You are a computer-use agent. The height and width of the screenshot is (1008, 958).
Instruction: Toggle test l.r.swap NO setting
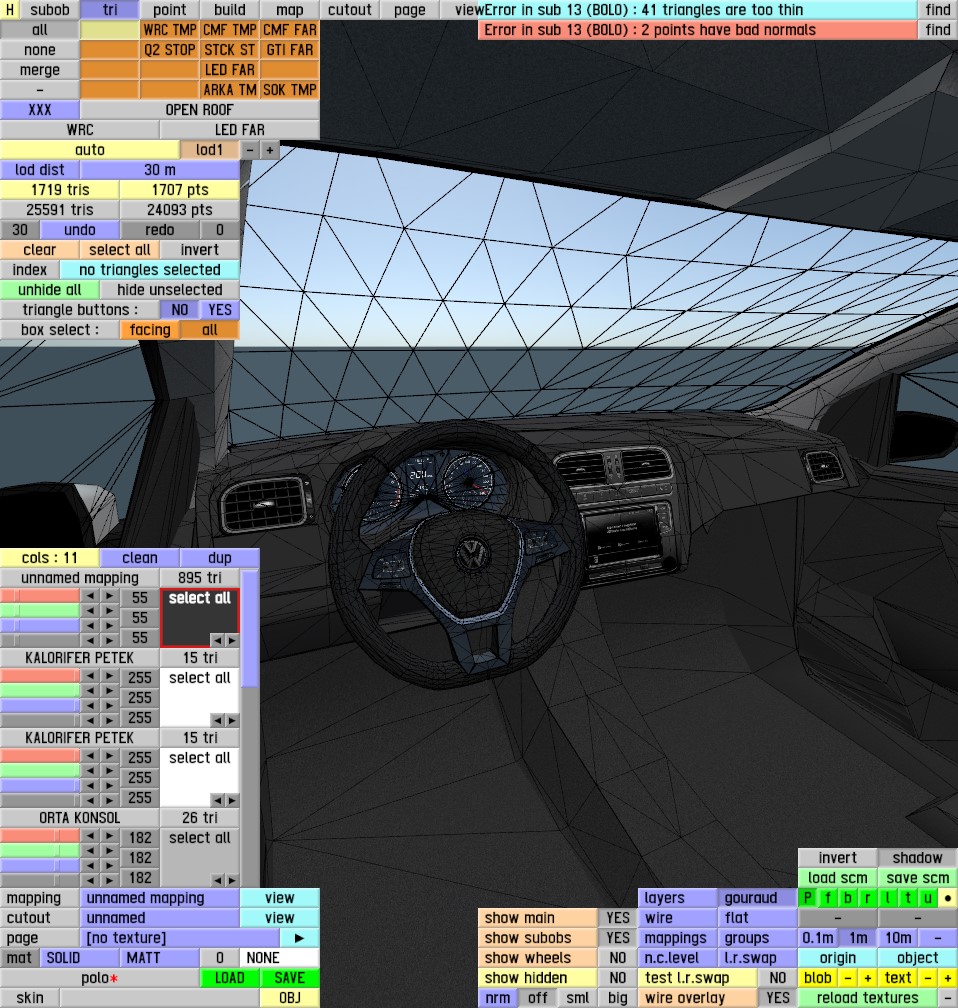click(x=777, y=978)
